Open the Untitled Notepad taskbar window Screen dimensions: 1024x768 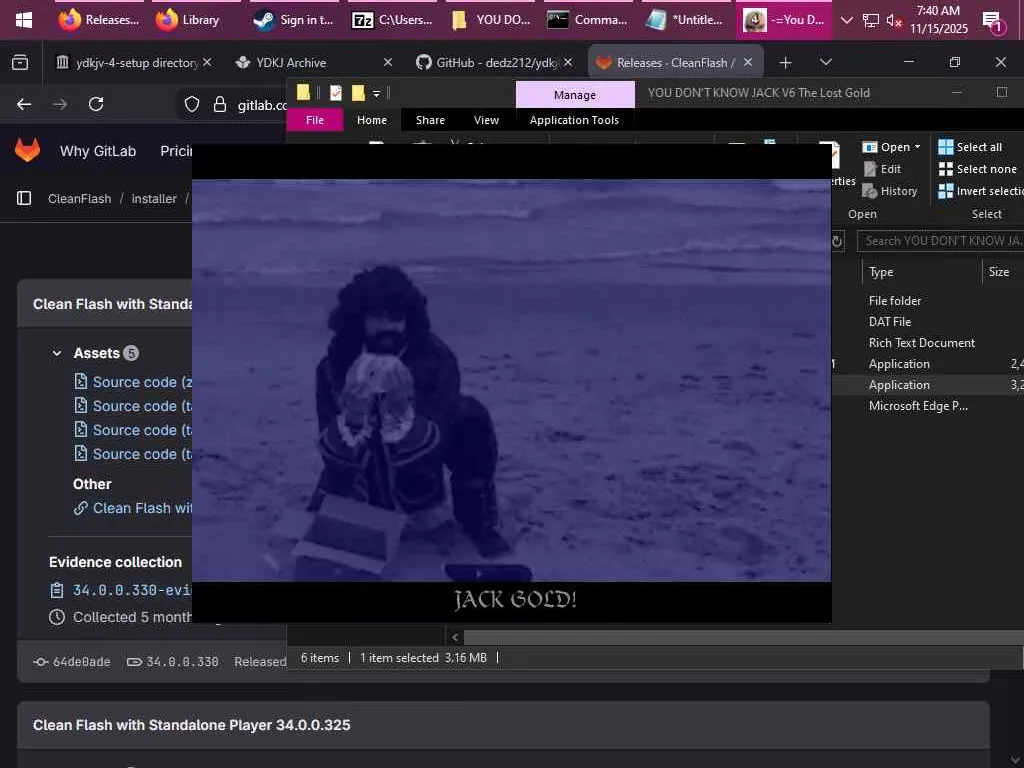[684, 20]
